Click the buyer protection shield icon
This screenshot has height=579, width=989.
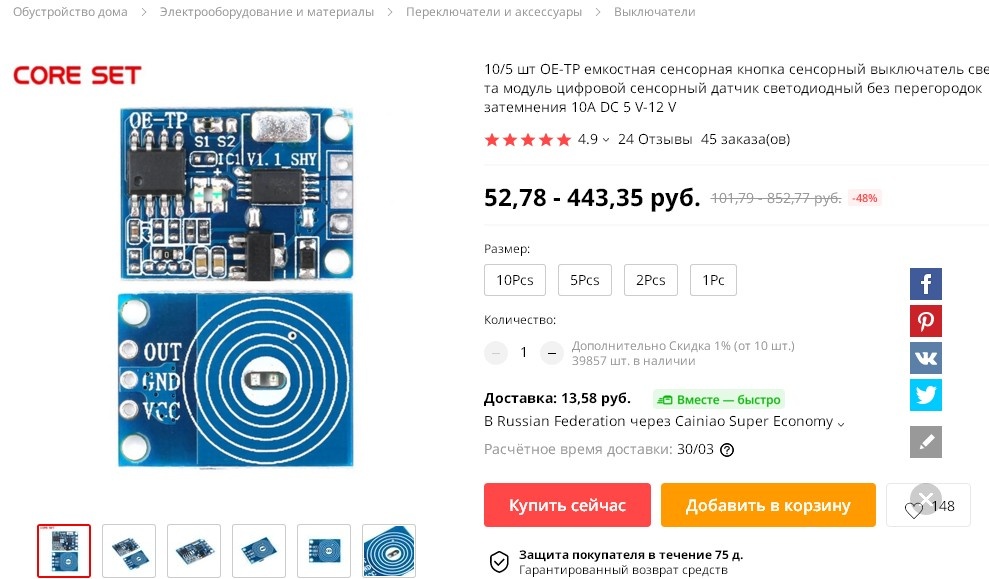(499, 561)
